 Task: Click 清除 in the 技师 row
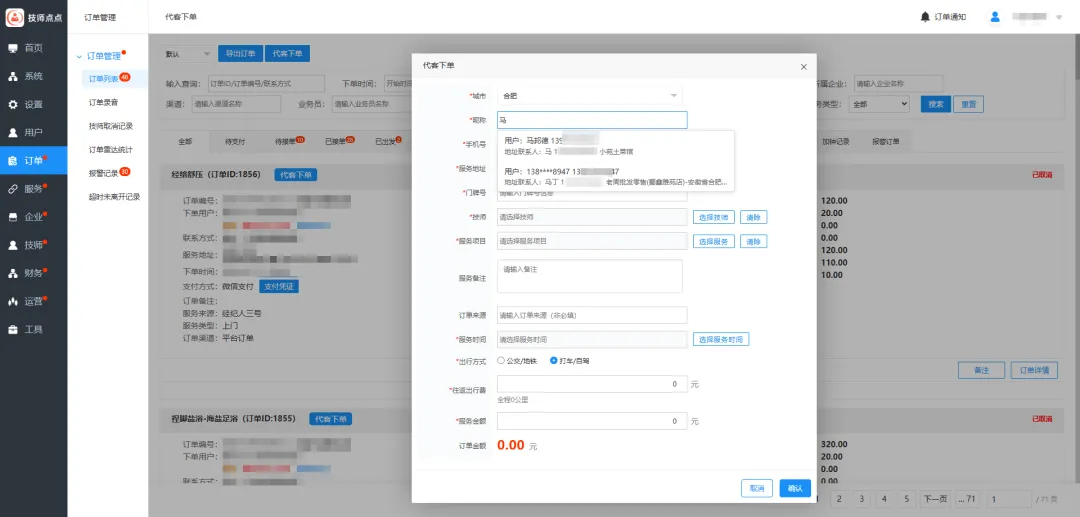pos(754,217)
